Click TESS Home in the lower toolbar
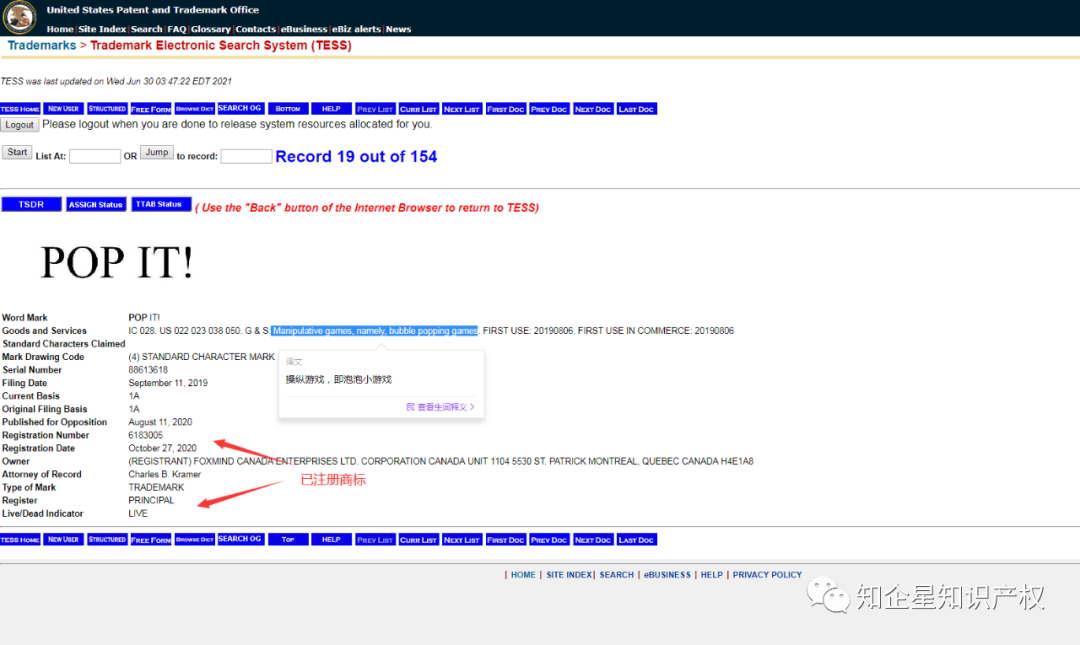Image resolution: width=1080 pixels, height=645 pixels. 20,540
